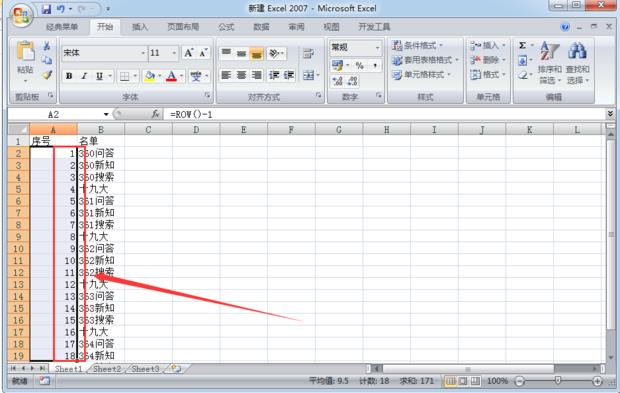
Task: Toggle italic formatting
Action: pyautogui.click(x=84, y=76)
